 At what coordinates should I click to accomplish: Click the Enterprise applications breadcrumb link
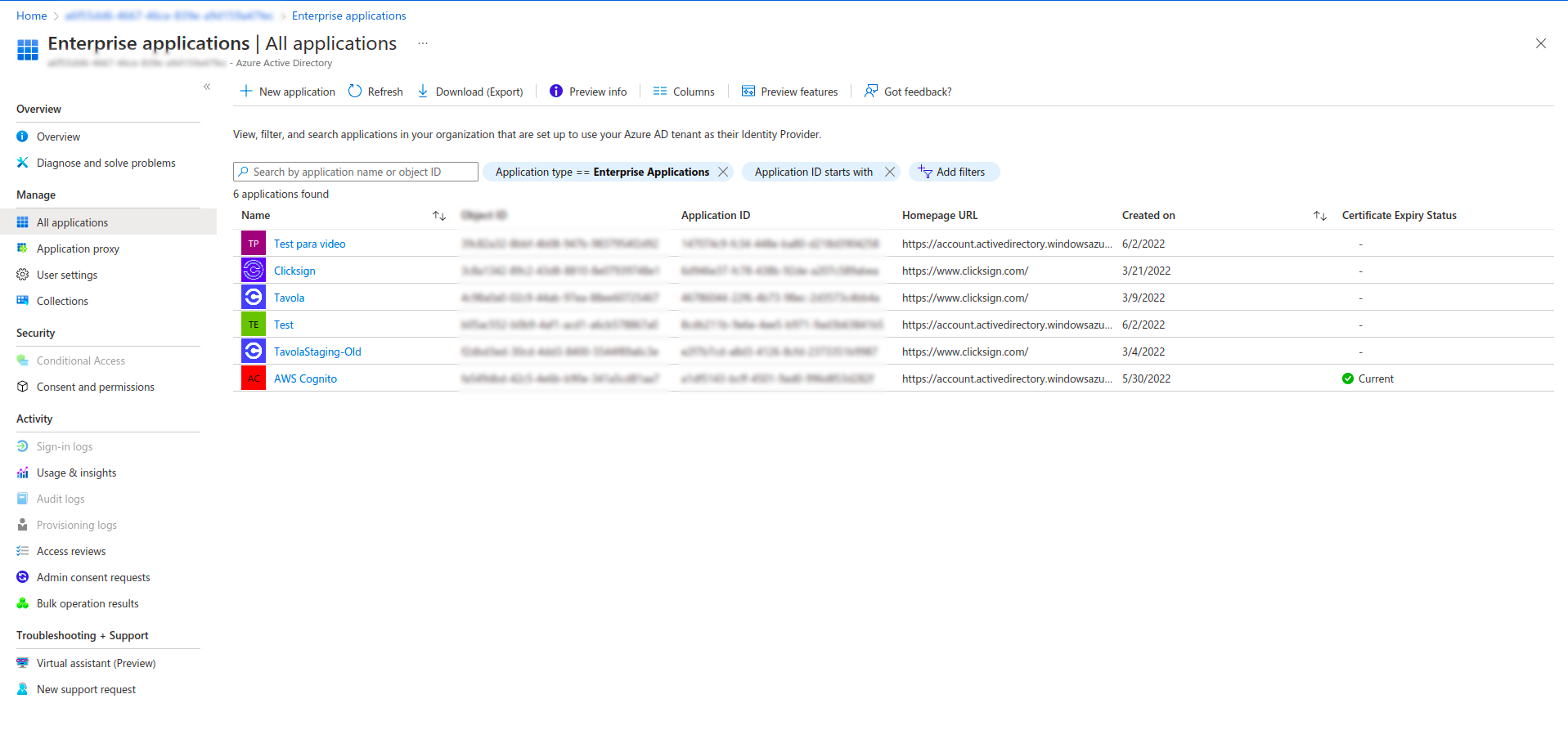(x=349, y=16)
